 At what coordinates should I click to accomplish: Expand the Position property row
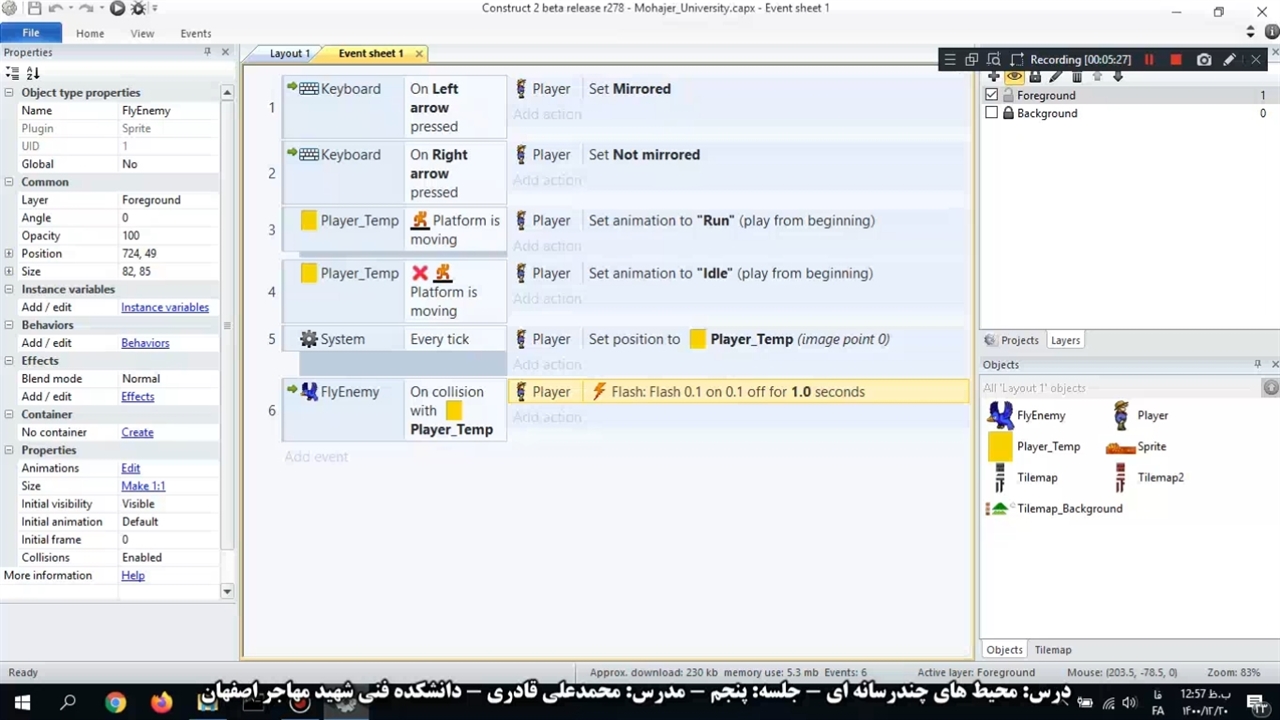pyautogui.click(x=9, y=254)
